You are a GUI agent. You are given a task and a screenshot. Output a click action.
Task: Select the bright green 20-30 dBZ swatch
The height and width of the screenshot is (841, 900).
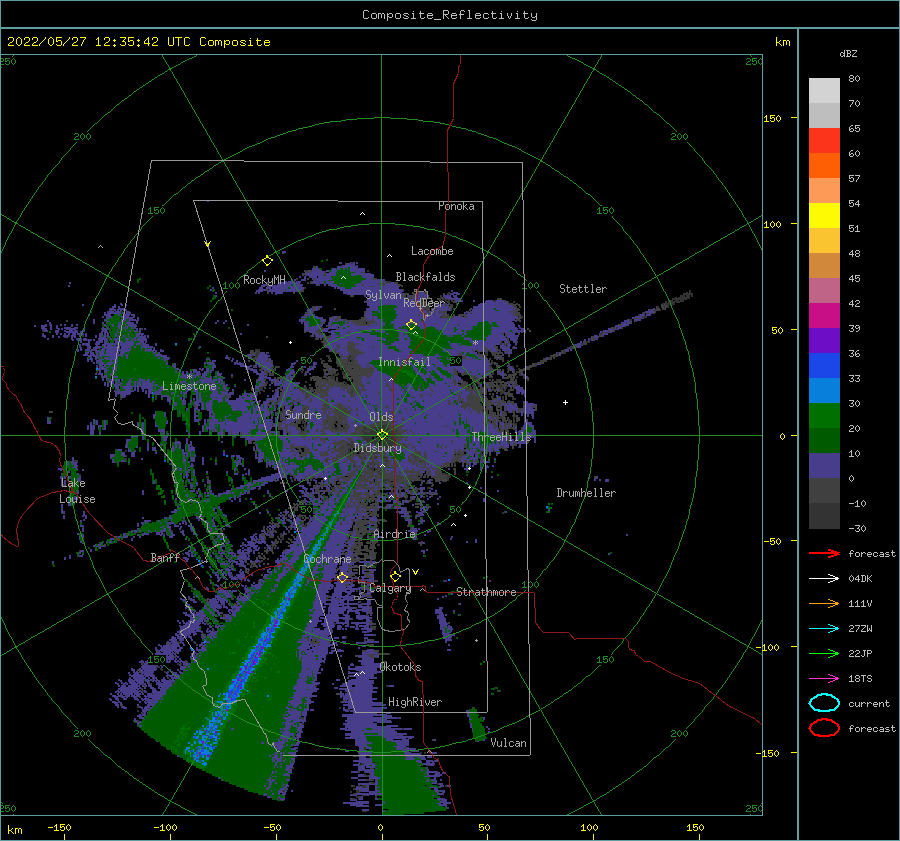point(824,415)
